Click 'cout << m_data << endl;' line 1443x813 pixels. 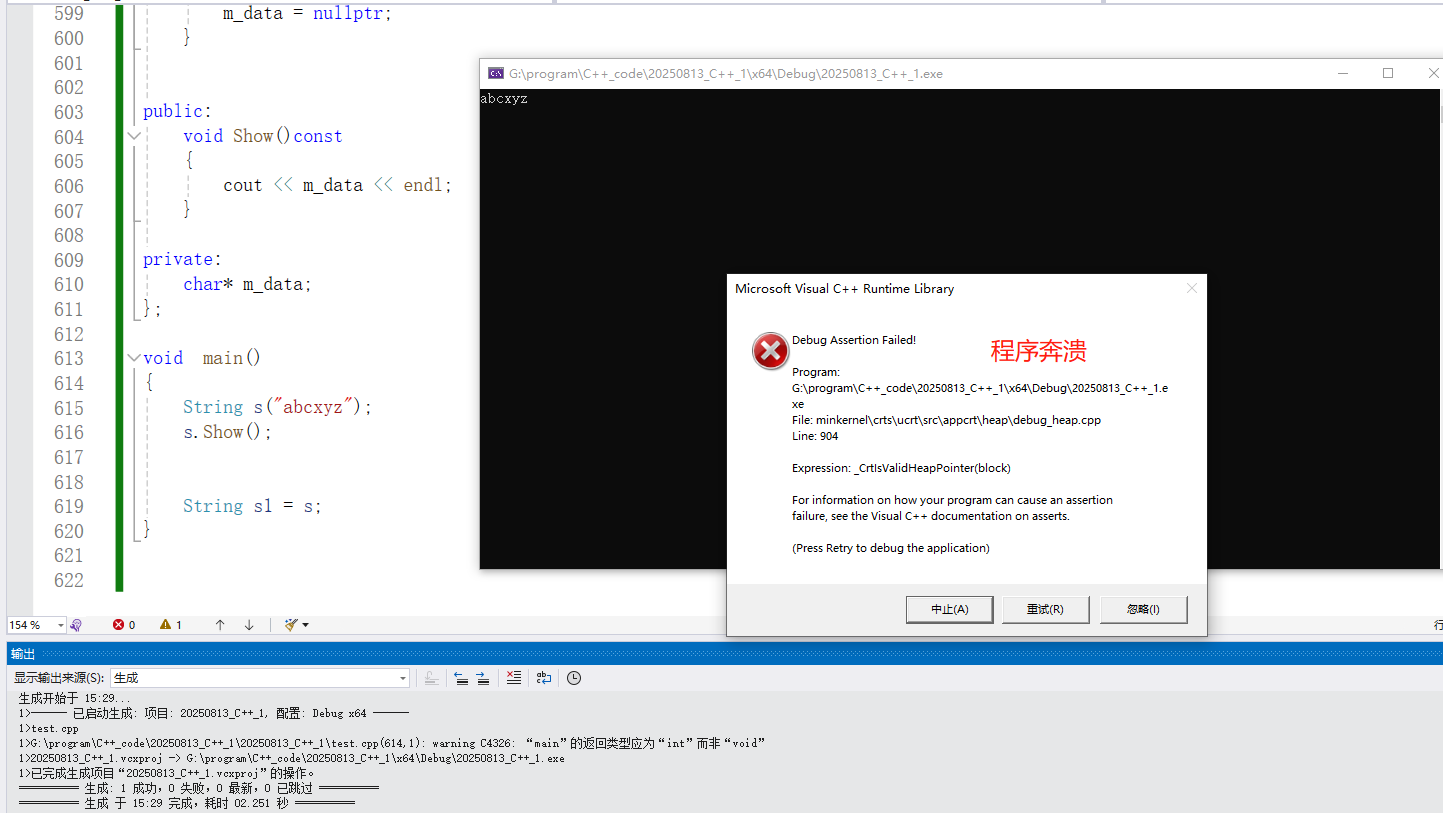click(x=337, y=185)
